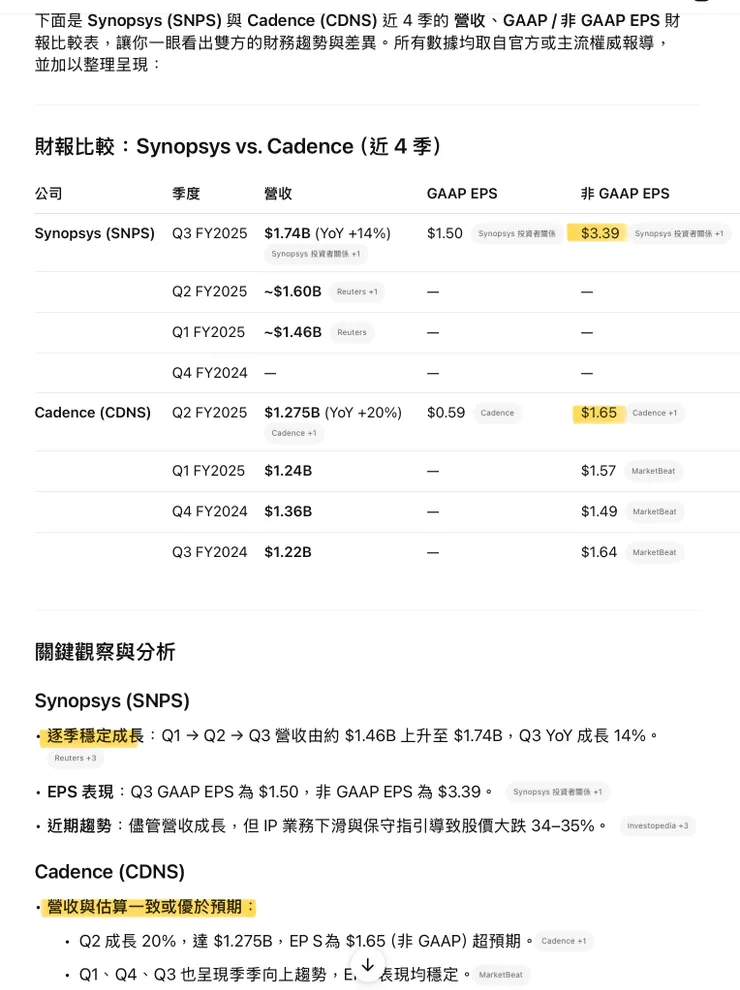Open Cadence +1 chip under $1.275B revenue
The height and width of the screenshot is (990, 740).
coord(294,433)
